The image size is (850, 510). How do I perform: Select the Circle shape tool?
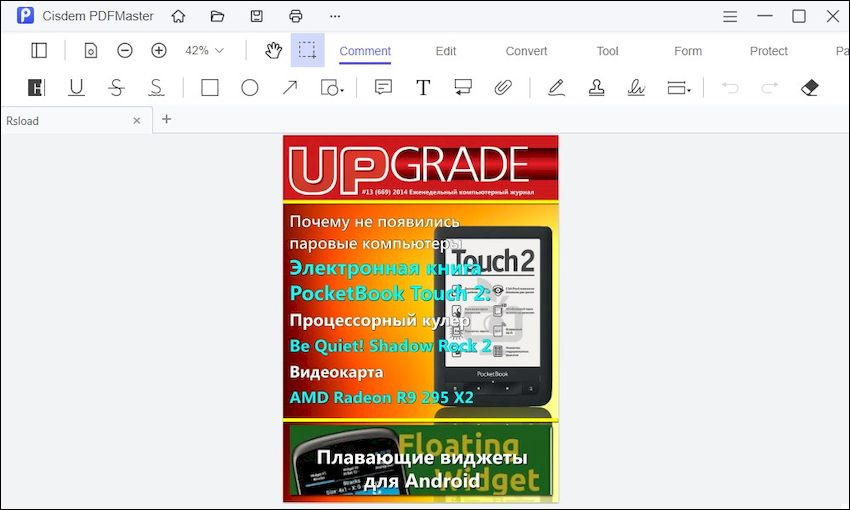(x=249, y=87)
